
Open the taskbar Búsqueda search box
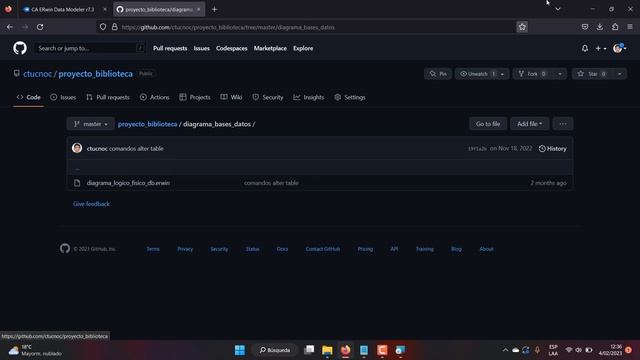(x=275, y=350)
